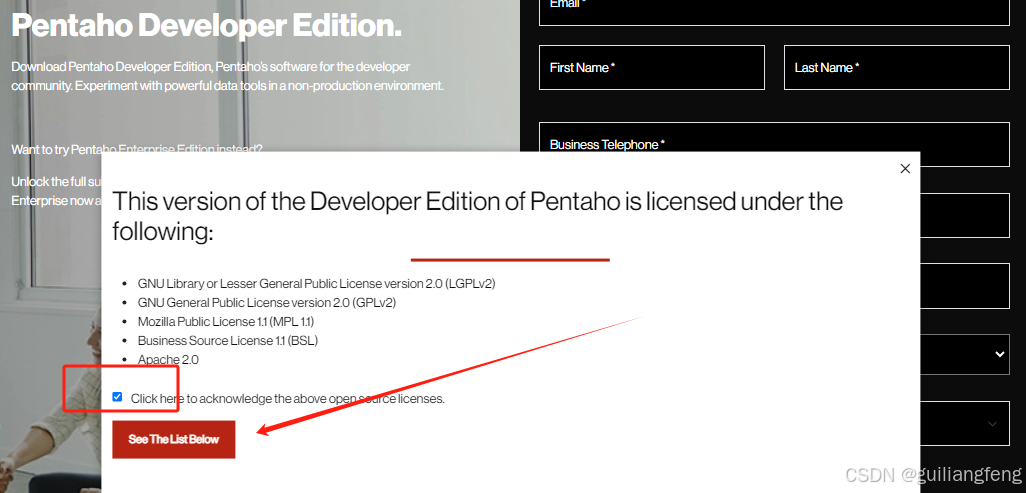This screenshot has width=1026, height=493.
Task: Click the Apache 2.0 list item
Action: [168, 360]
